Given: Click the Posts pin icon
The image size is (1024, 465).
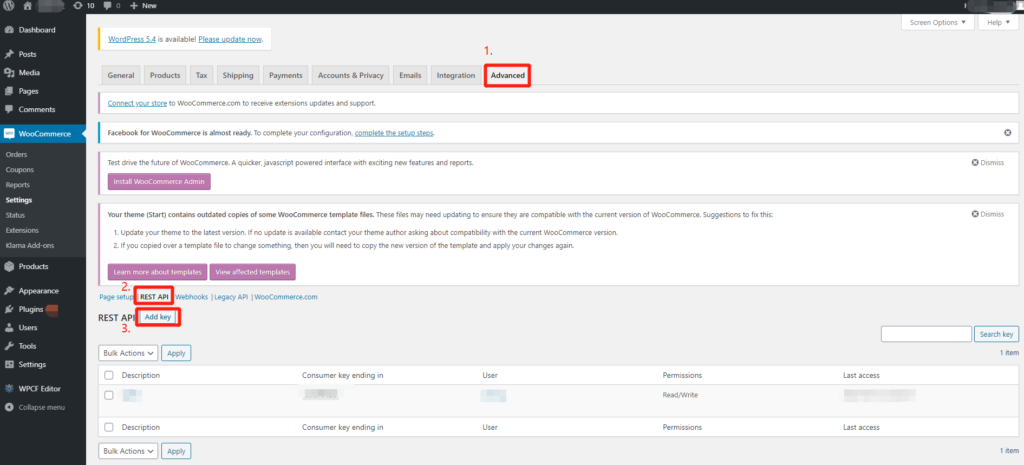Looking at the screenshot, I should coord(9,54).
